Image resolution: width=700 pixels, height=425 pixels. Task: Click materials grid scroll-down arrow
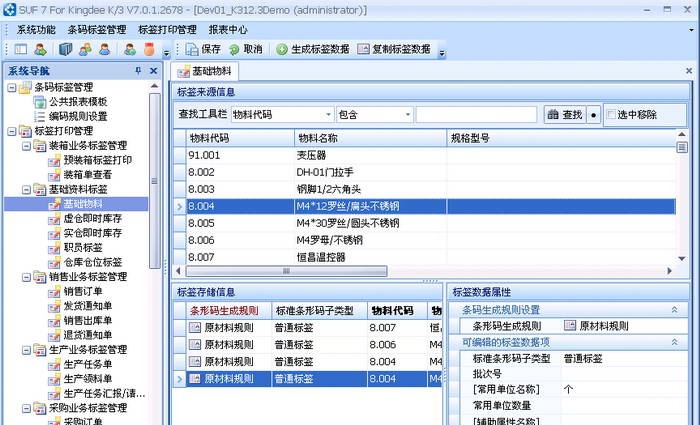pos(682,258)
